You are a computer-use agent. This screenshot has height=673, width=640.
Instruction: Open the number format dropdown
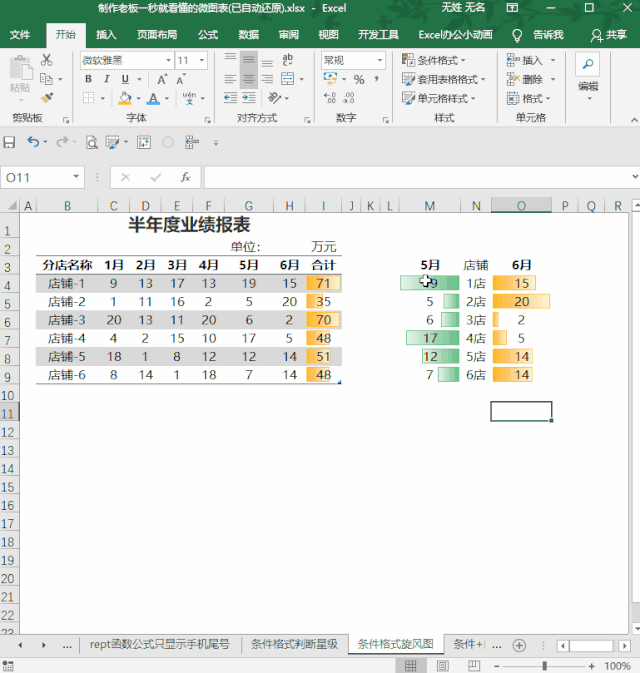pos(380,61)
